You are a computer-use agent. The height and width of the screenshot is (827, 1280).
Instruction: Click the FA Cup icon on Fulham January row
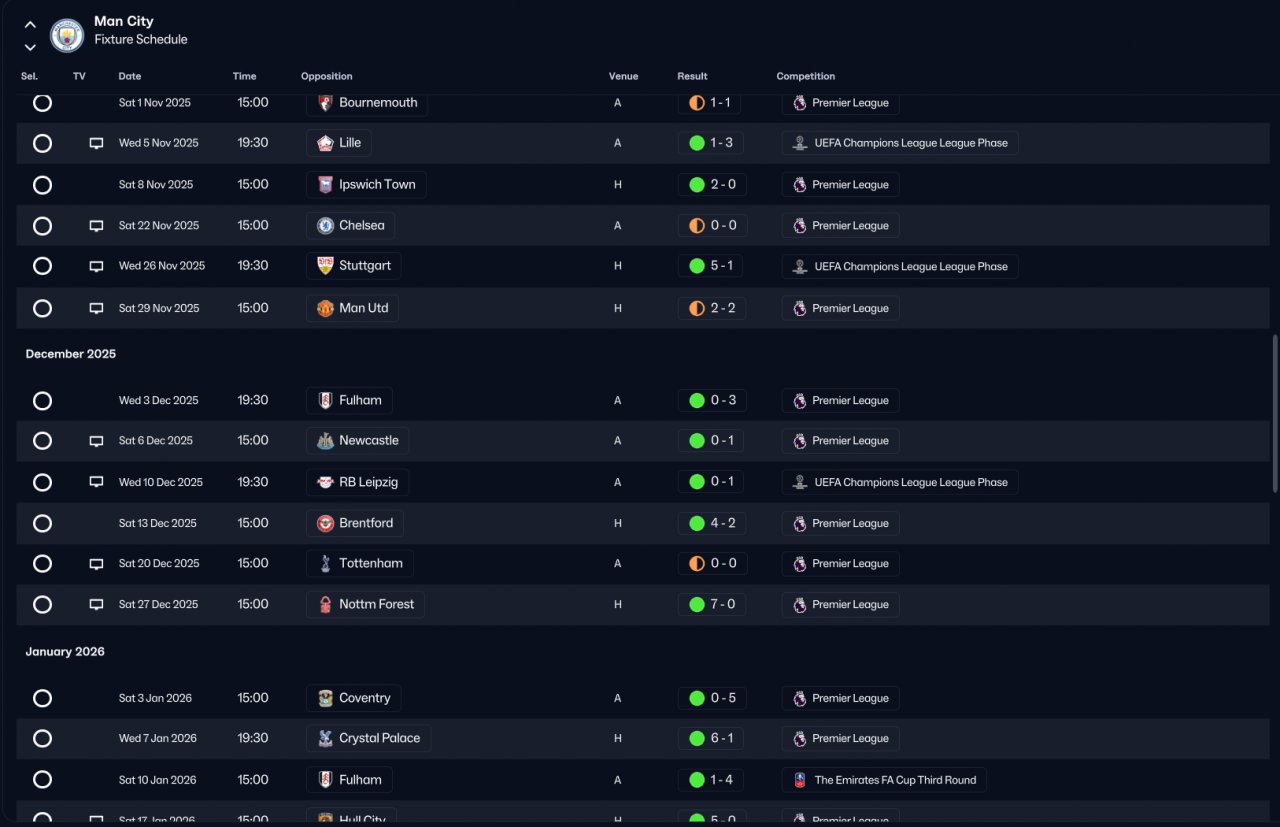pos(799,780)
